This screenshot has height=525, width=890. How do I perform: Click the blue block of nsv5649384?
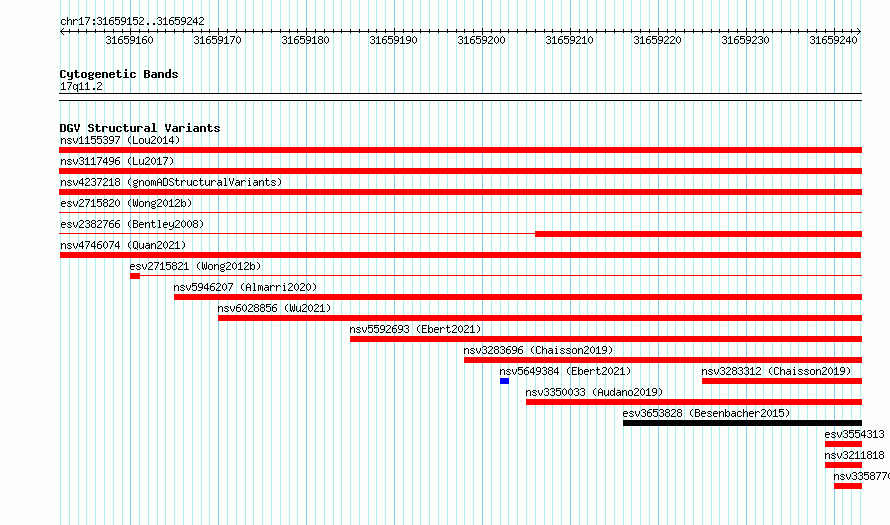coord(504,381)
